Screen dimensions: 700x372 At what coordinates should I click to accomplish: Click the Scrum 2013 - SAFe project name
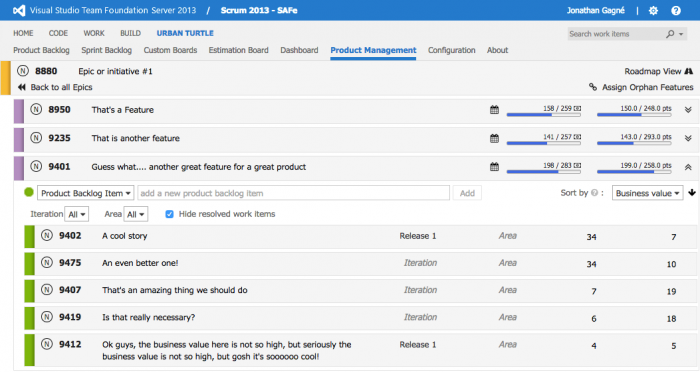[259, 10]
